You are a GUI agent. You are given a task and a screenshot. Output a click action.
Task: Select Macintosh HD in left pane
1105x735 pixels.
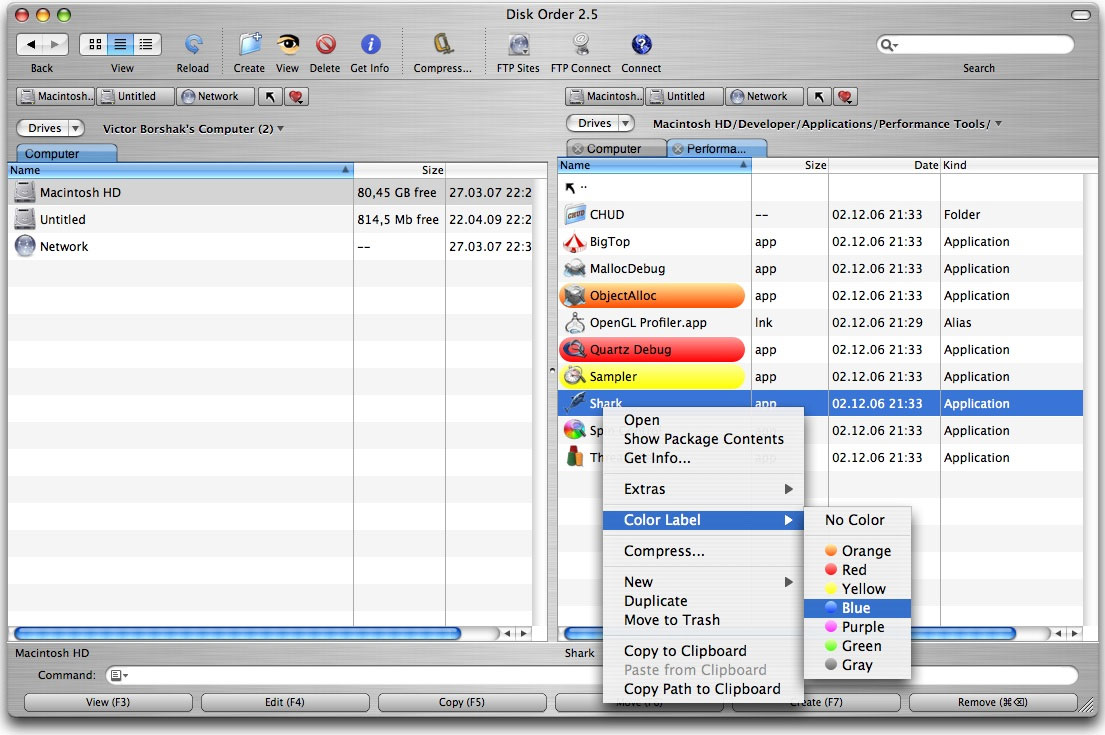pos(271,192)
